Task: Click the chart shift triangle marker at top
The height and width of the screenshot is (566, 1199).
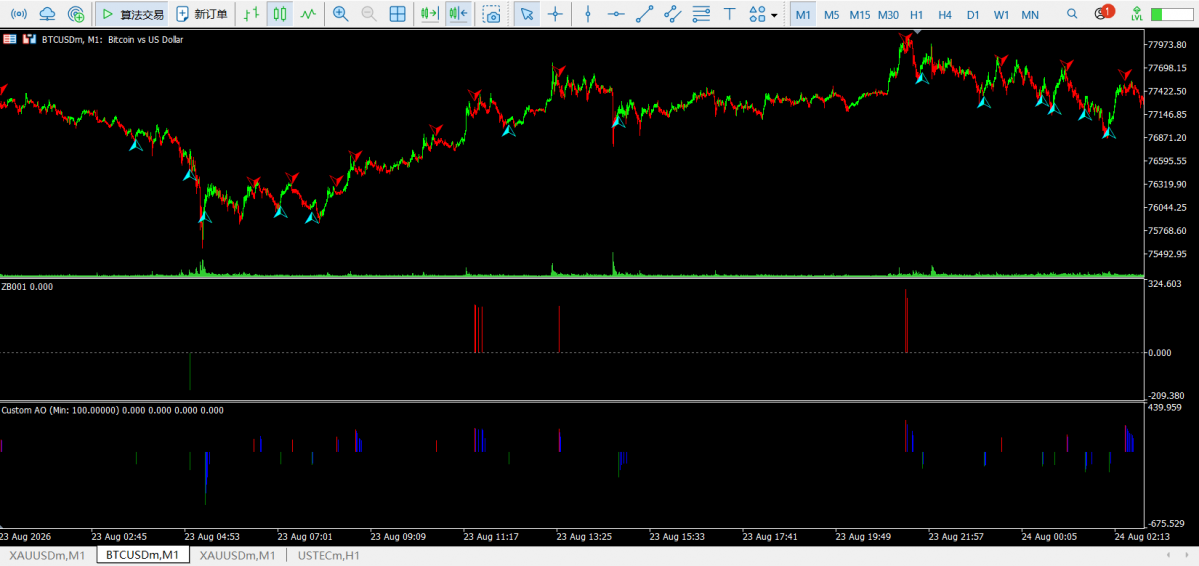Action: click(x=917, y=32)
